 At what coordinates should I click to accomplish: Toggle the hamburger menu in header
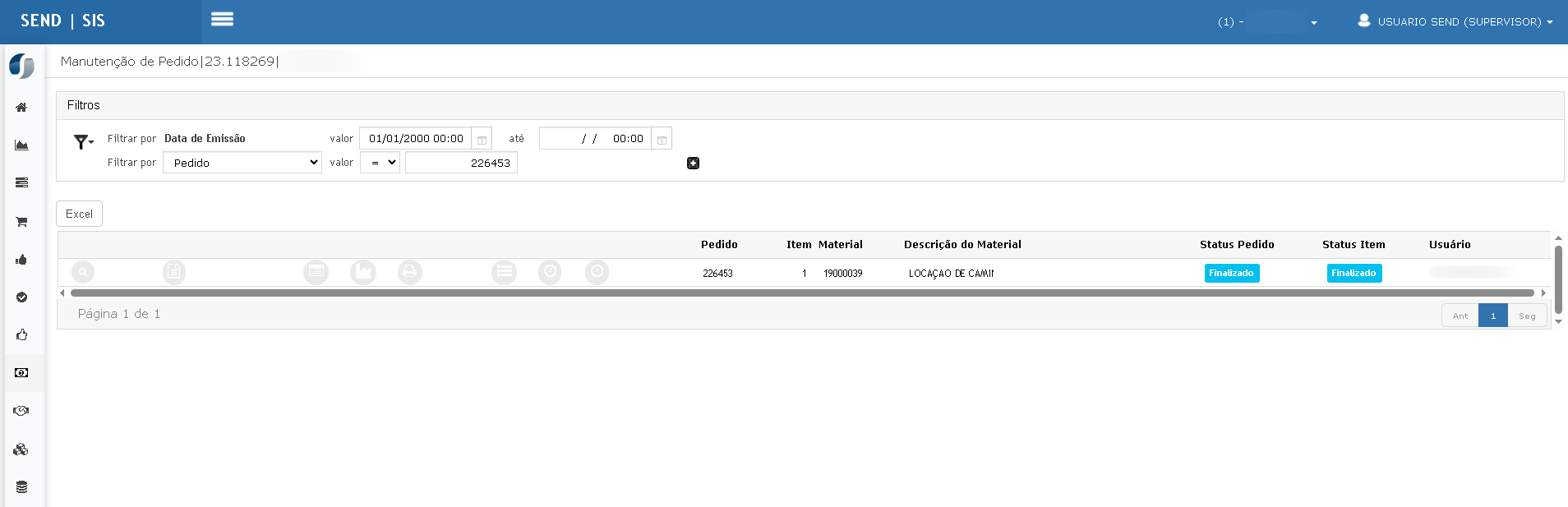[222, 20]
